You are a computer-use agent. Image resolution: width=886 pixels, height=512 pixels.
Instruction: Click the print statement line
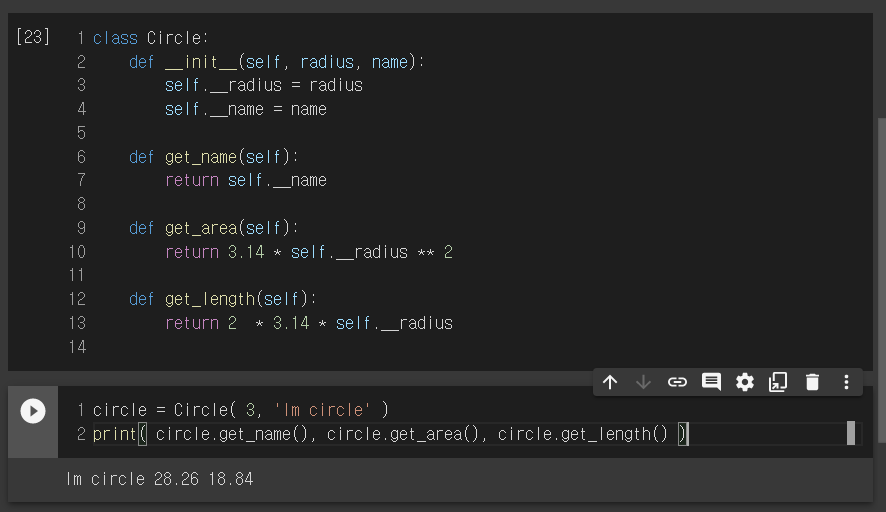pos(390,434)
